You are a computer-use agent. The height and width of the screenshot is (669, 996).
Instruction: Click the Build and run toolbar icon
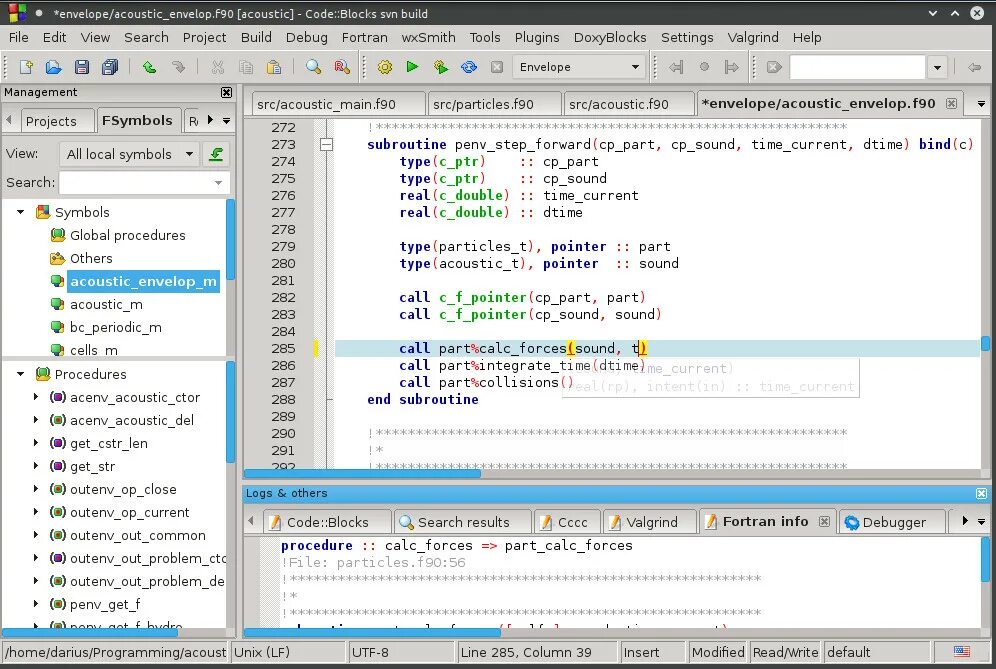pyautogui.click(x=440, y=67)
